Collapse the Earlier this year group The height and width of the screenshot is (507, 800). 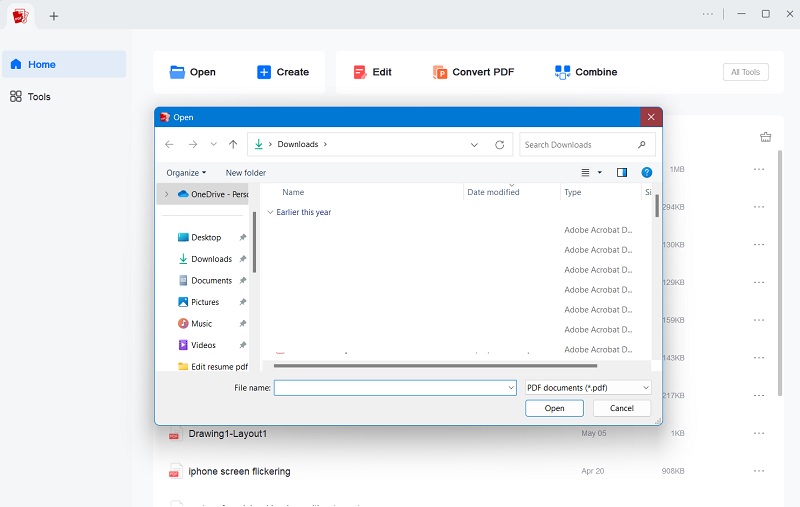(x=270, y=212)
